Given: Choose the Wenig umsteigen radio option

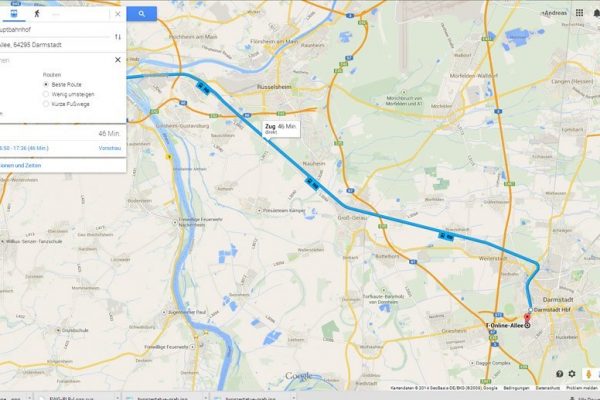Looking at the screenshot, I should tap(46, 94).
